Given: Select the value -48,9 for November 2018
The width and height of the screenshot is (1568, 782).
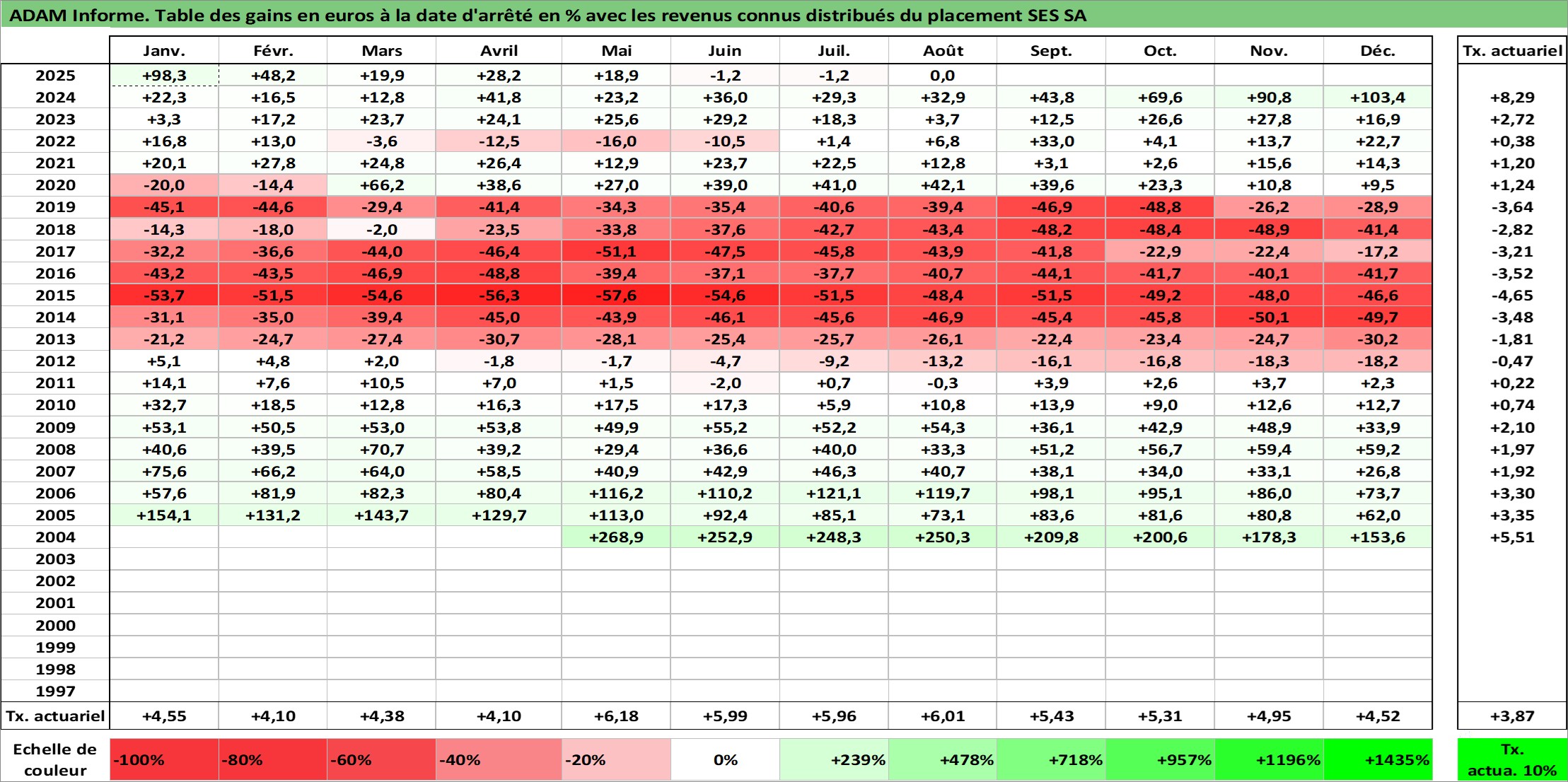Looking at the screenshot, I should 1269,229.
